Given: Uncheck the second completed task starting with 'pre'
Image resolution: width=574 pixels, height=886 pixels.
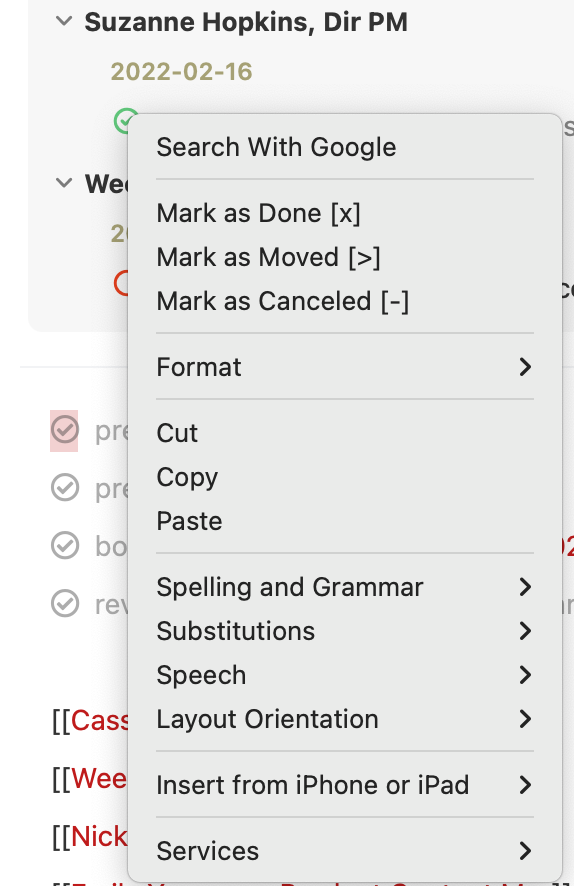Looking at the screenshot, I should [64, 488].
